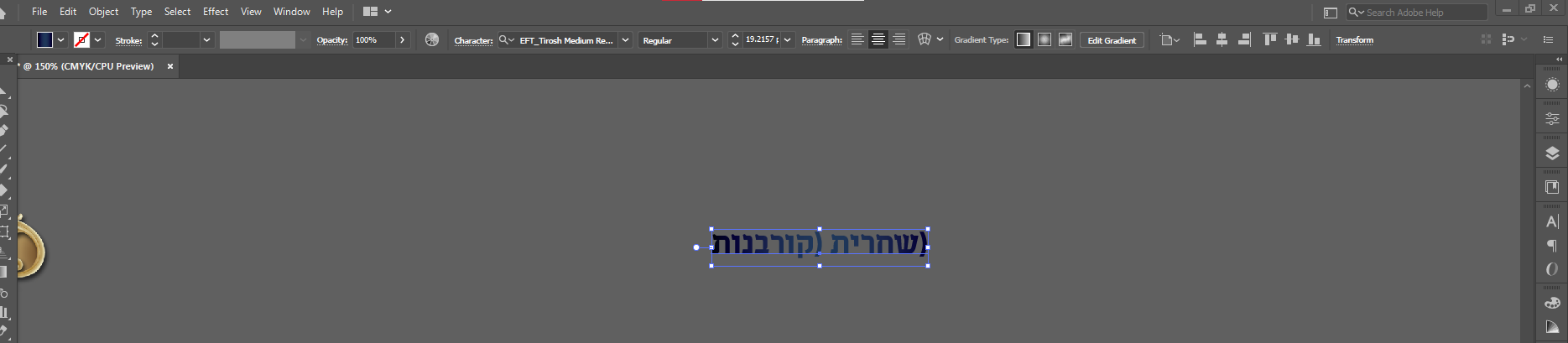Viewport: 1568px width, 343px height.
Task: Click the Home icon at top-left
Action: click(3, 13)
